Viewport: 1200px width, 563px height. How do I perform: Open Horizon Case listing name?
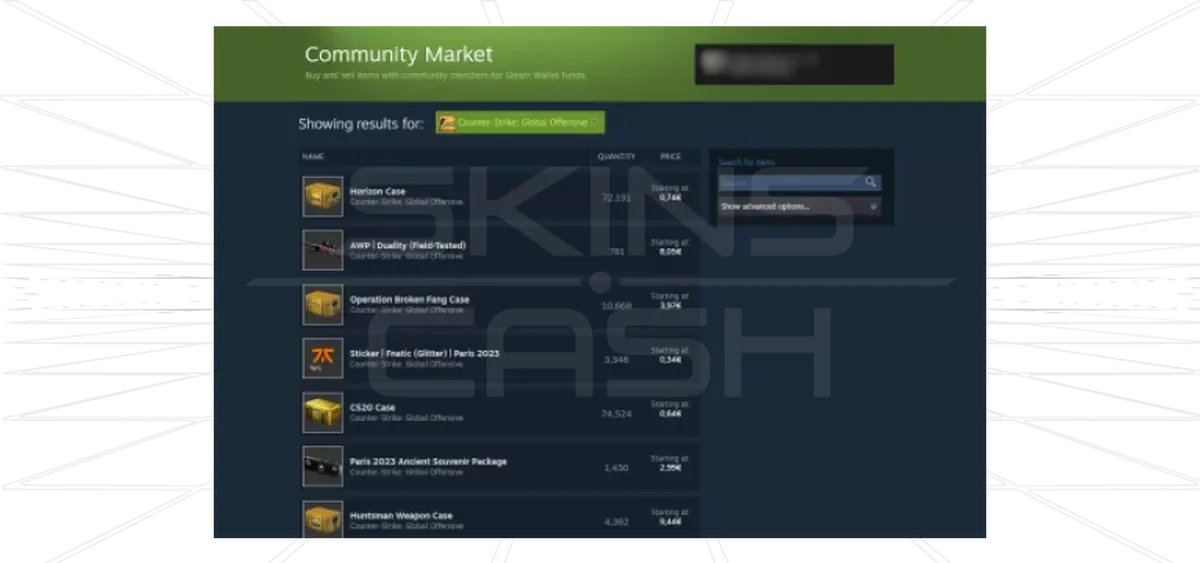coord(378,191)
